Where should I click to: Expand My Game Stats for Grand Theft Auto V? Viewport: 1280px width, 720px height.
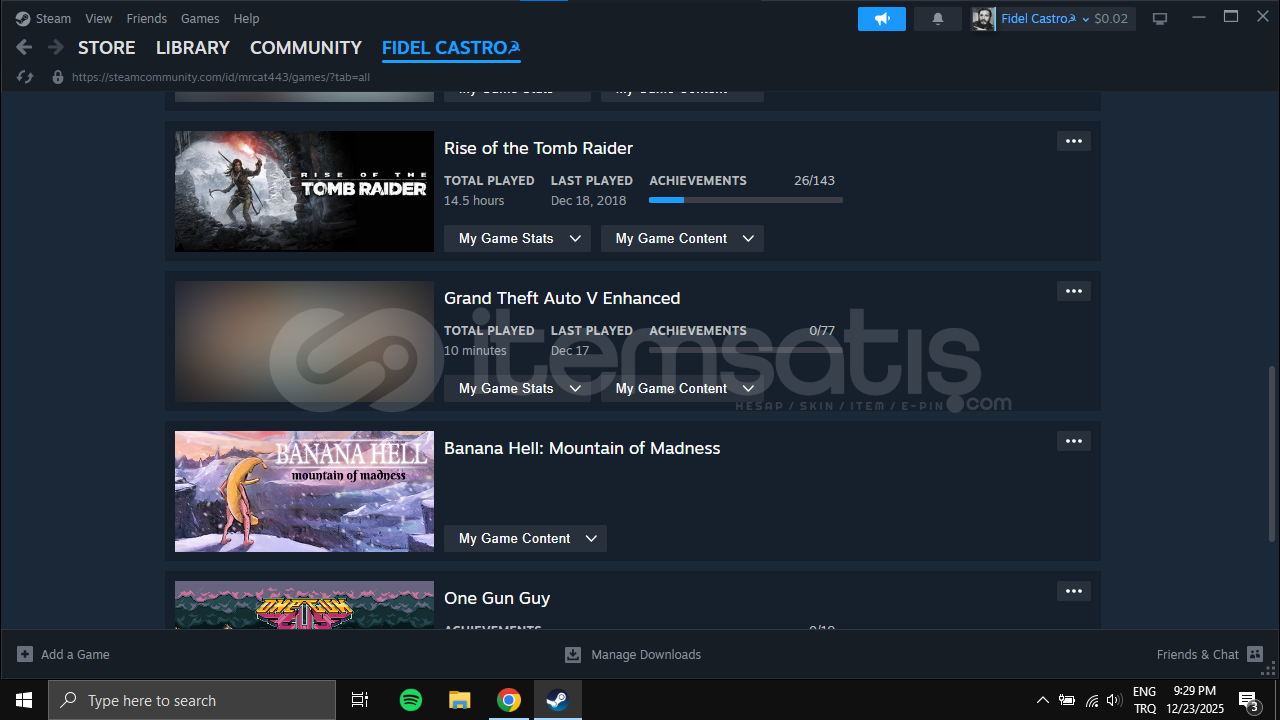[517, 388]
